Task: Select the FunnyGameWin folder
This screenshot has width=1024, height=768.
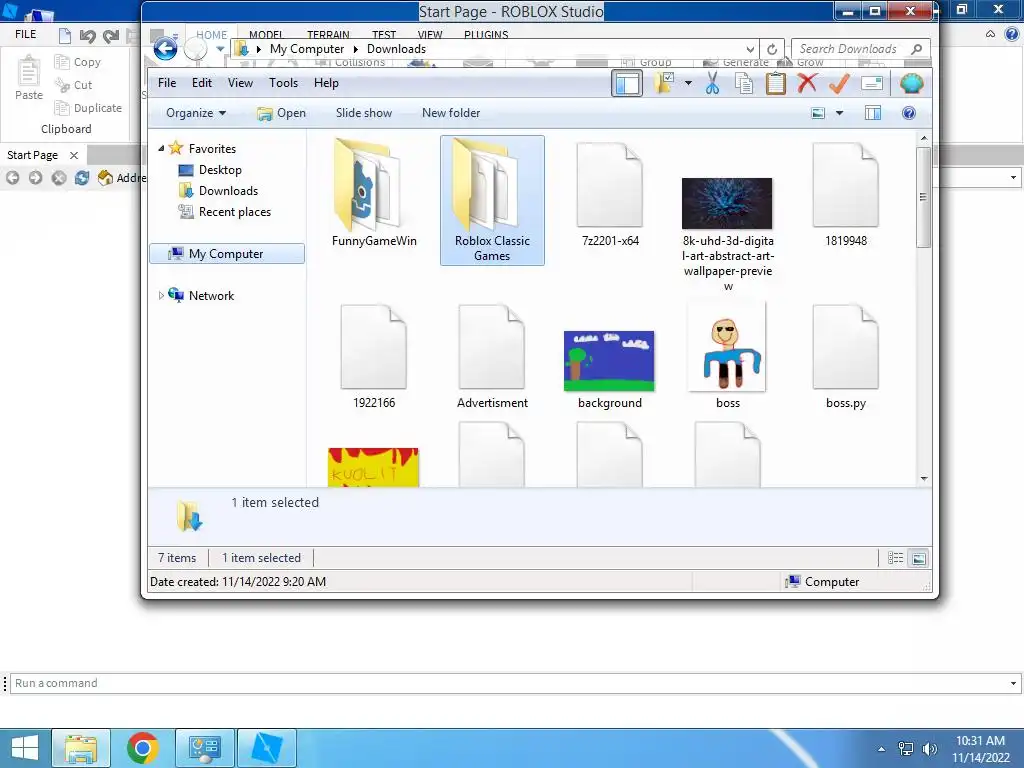Action: click(374, 193)
